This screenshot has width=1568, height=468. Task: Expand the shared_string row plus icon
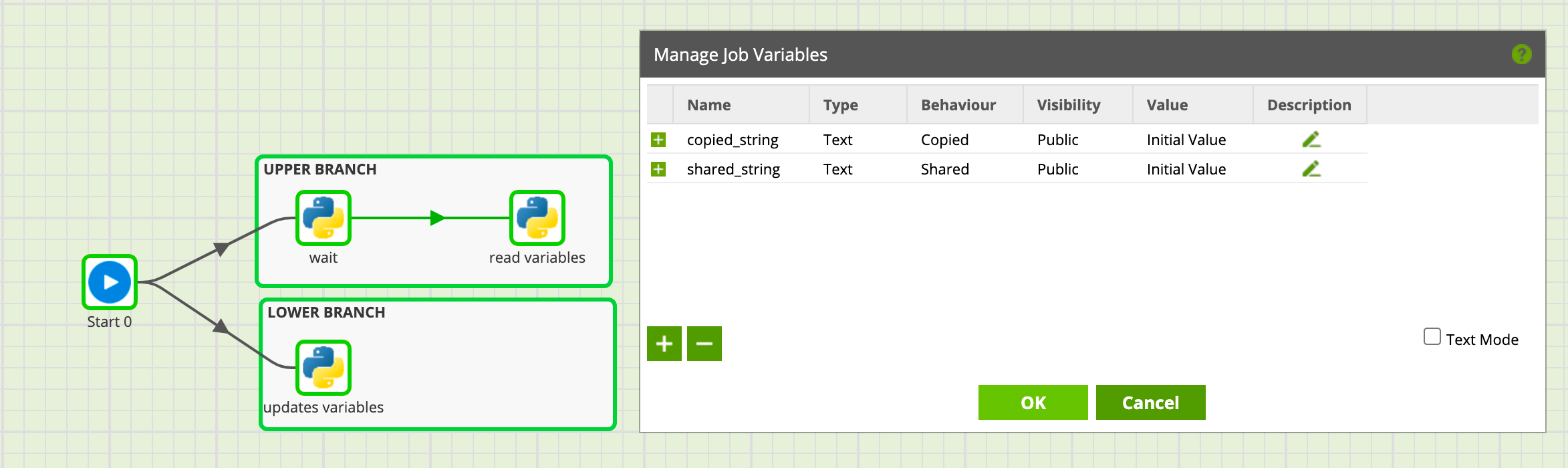click(x=658, y=169)
